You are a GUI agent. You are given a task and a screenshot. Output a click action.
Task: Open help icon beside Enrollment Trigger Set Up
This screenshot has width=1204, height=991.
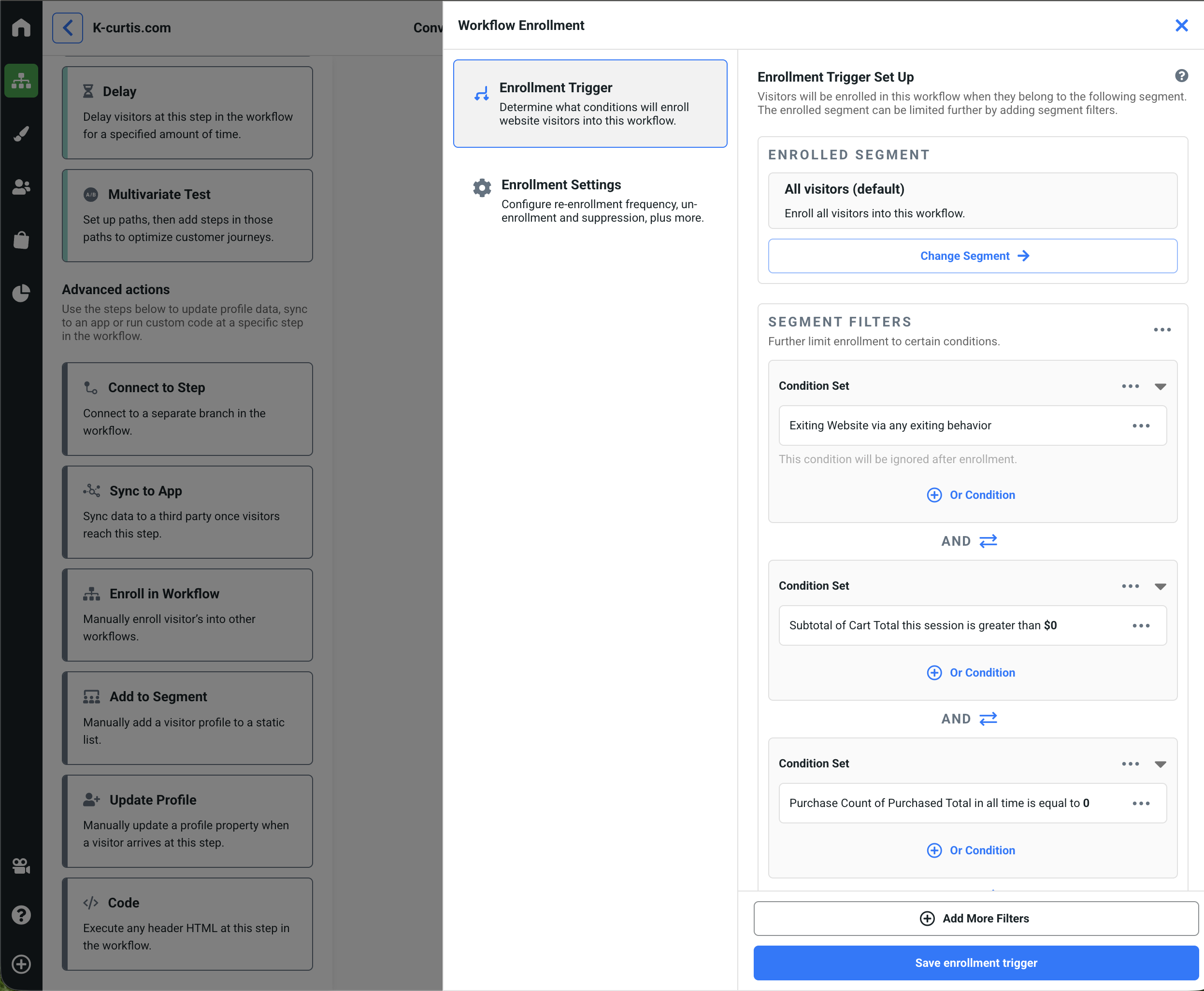[1181, 76]
